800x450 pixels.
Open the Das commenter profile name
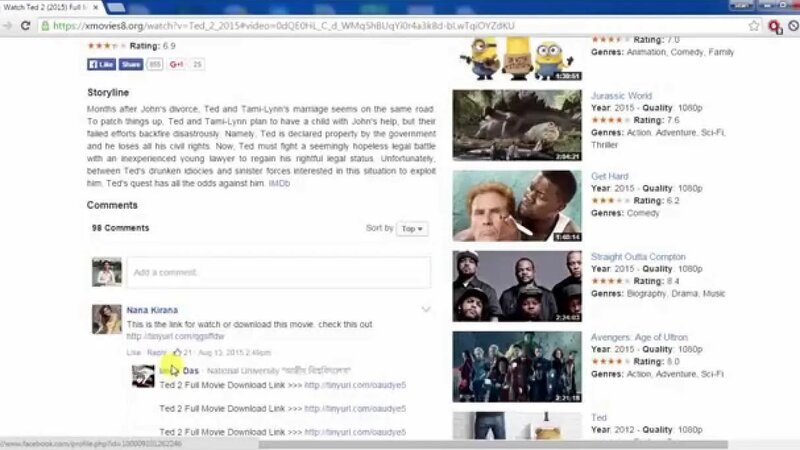point(179,370)
